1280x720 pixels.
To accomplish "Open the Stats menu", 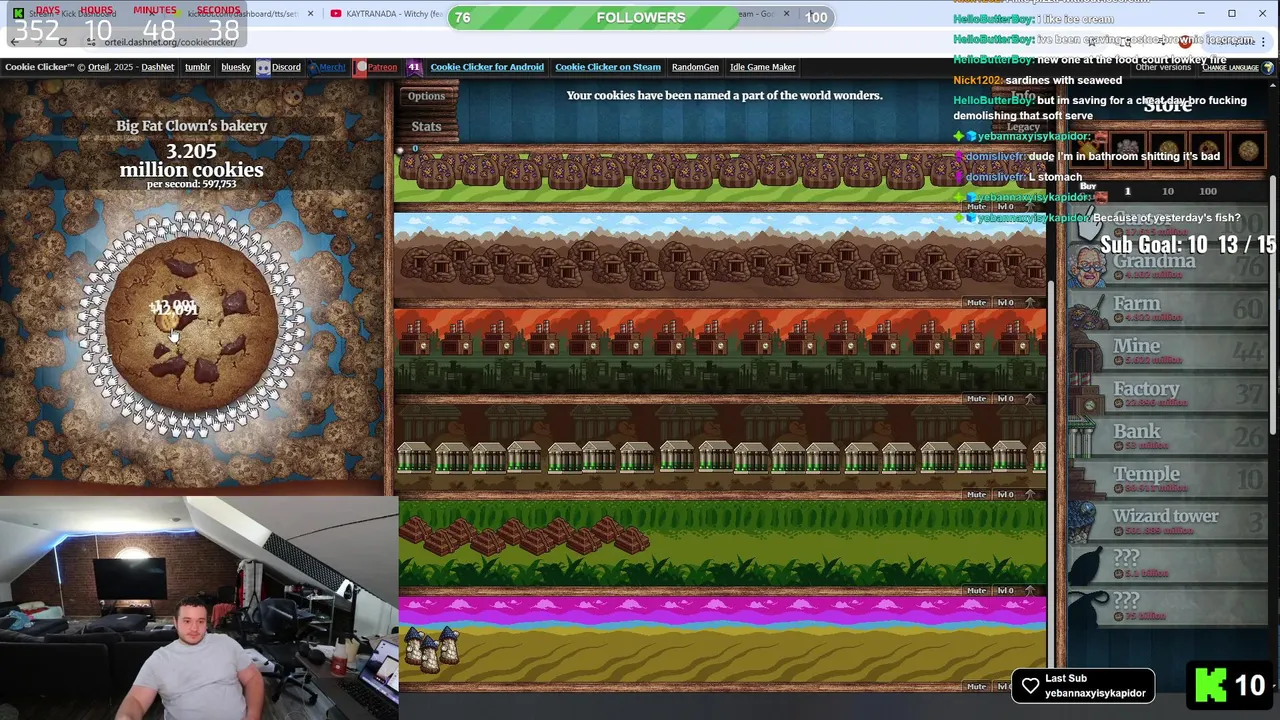I will click(426, 126).
